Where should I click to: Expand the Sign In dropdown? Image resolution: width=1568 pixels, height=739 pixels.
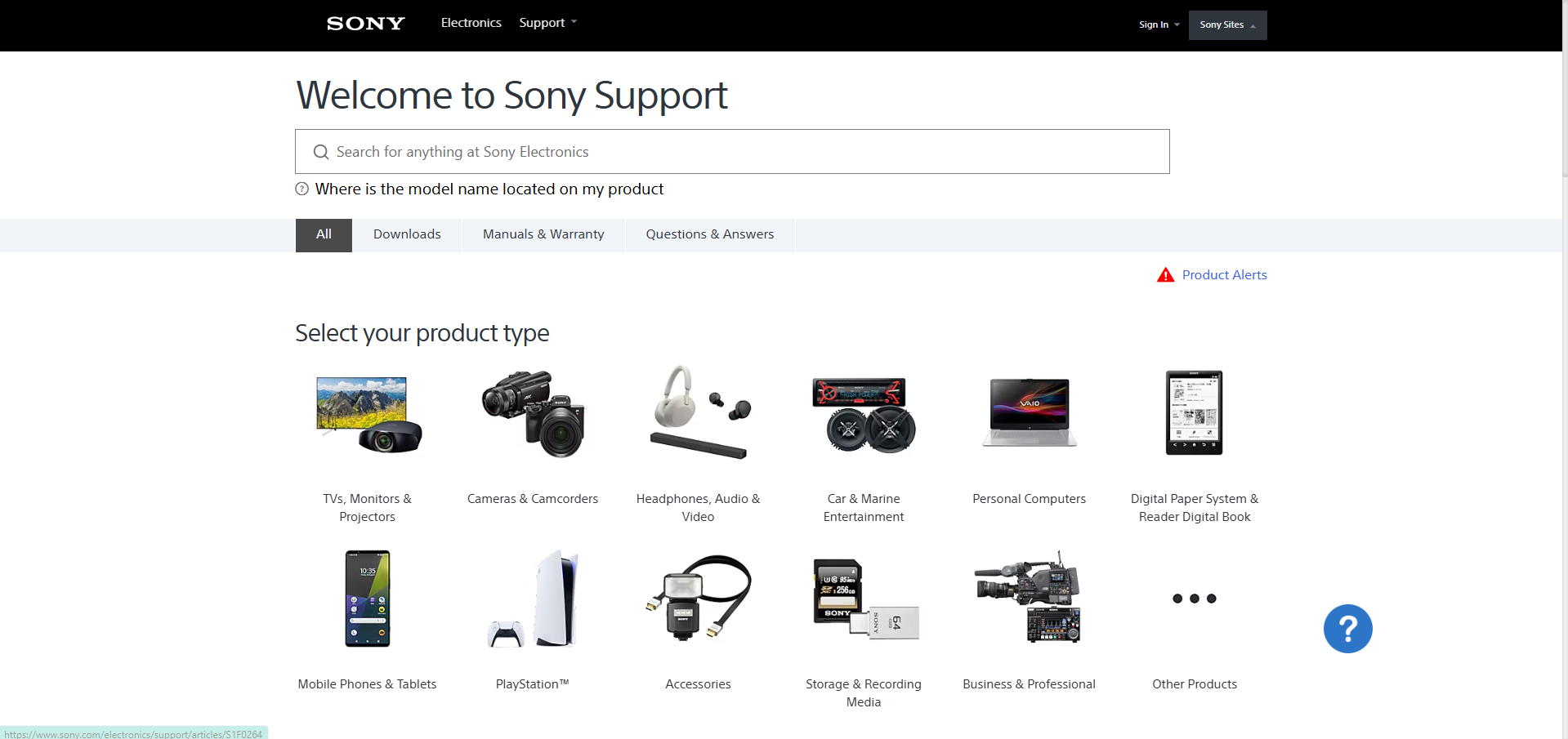[1159, 24]
